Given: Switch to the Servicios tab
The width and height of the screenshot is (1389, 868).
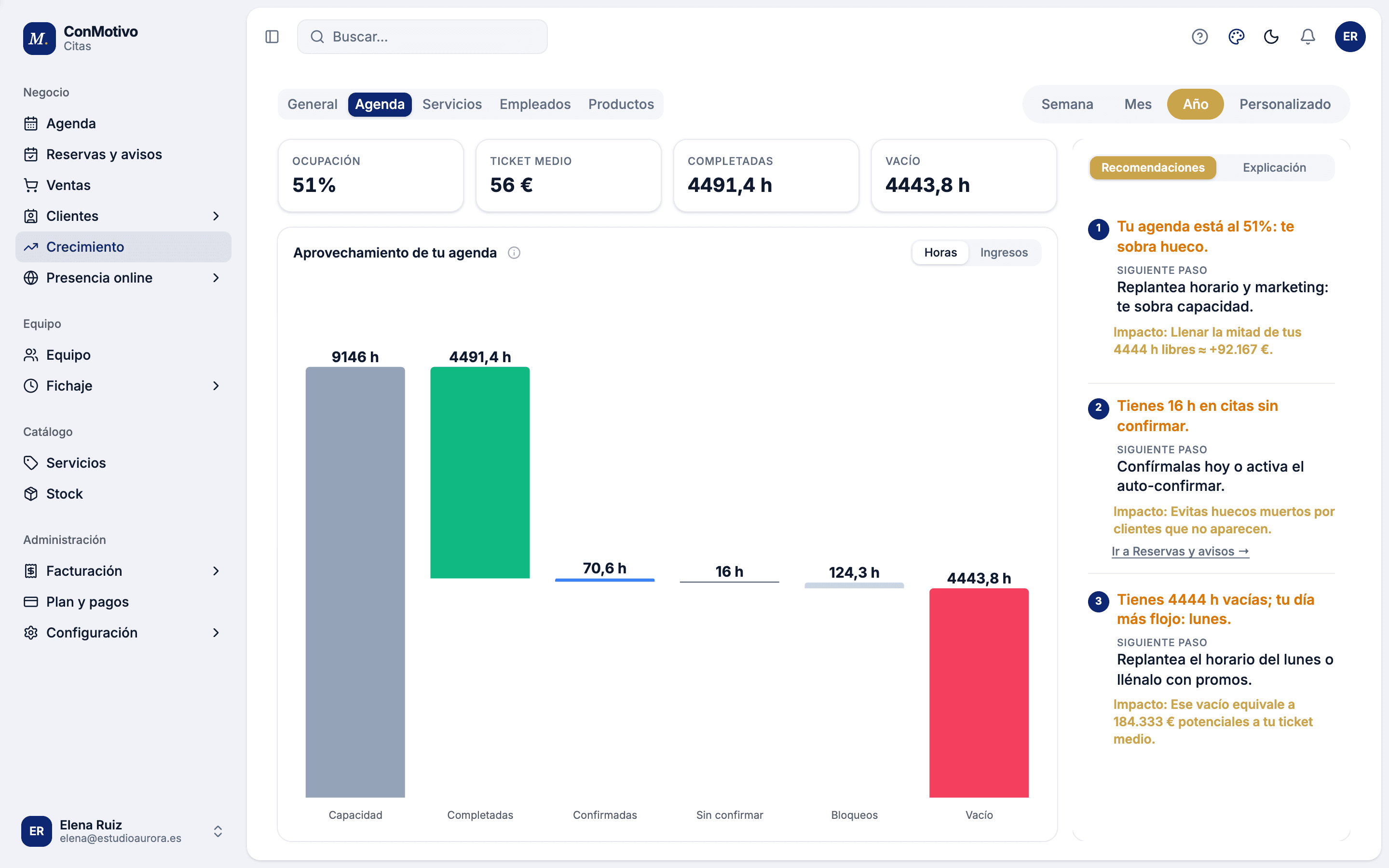Looking at the screenshot, I should (452, 104).
